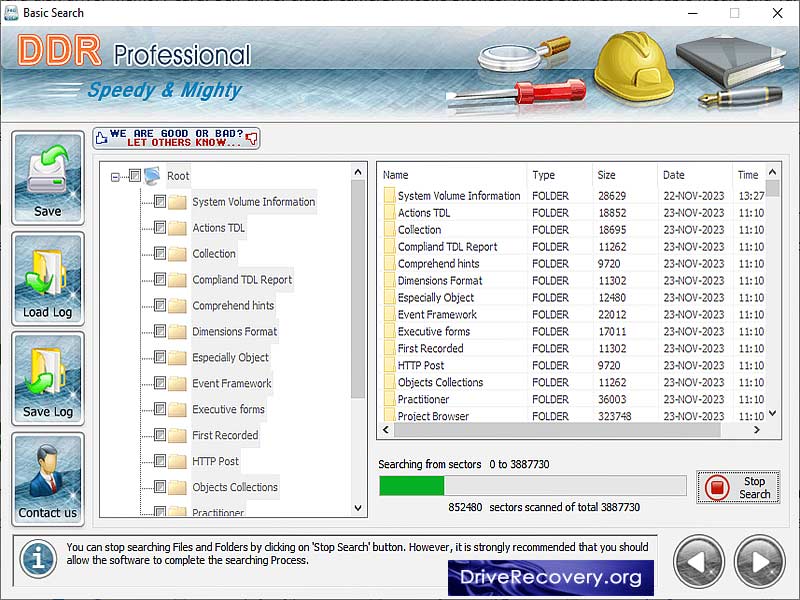The height and width of the screenshot is (600, 800).
Task: Click the Stop Search button
Action: (738, 487)
